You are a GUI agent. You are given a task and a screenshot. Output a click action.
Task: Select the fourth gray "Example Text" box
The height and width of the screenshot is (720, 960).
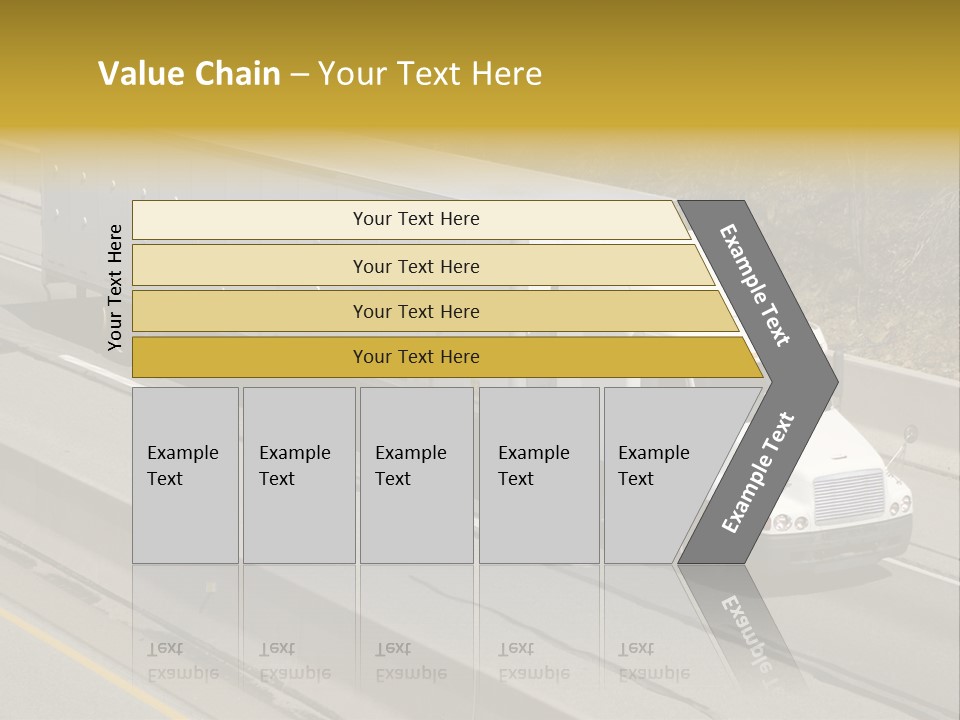(538, 475)
